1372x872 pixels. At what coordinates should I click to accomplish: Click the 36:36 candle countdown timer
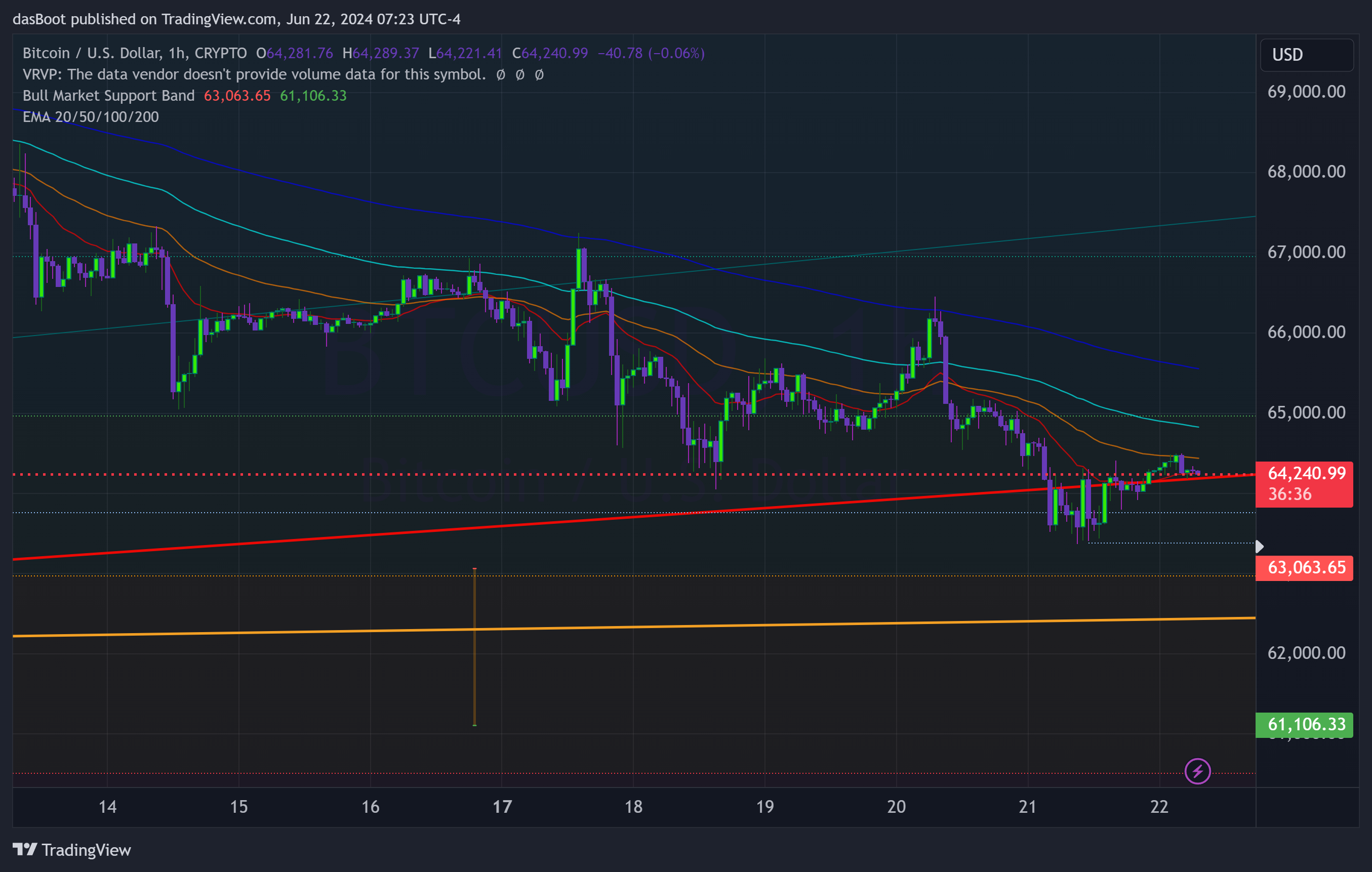[1290, 494]
